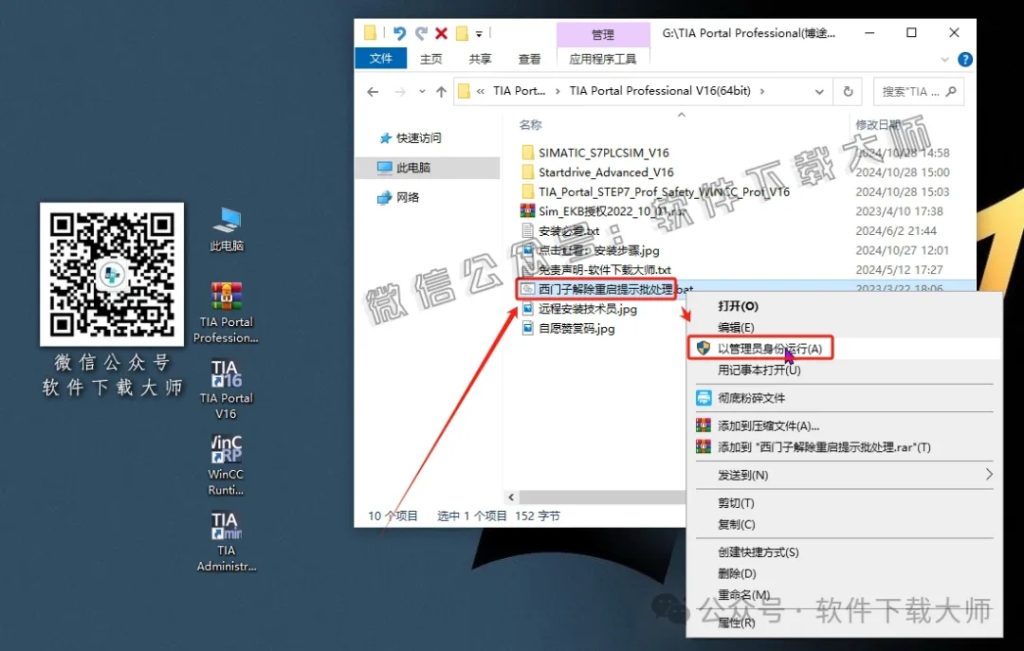
Task: Refresh the folder view
Action: [848, 91]
